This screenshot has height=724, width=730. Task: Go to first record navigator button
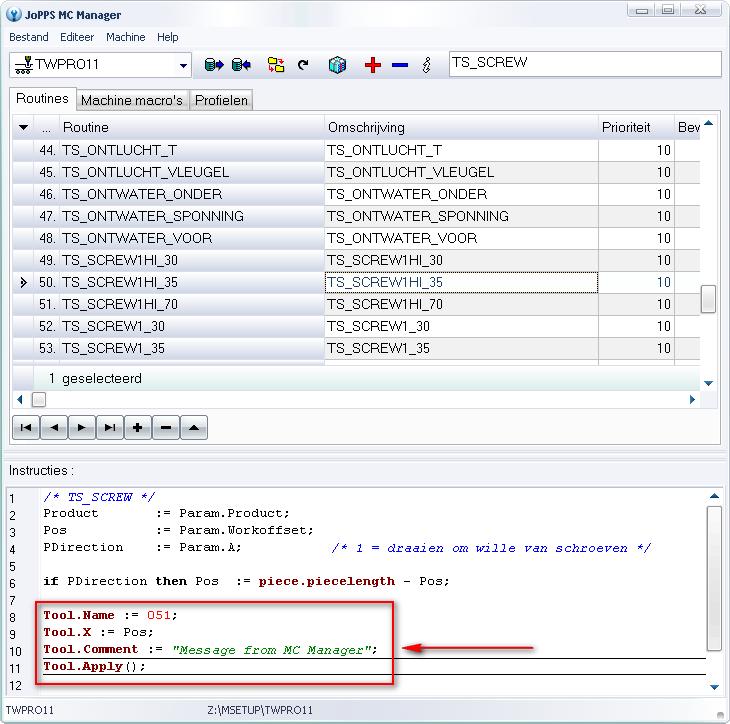coord(26,427)
